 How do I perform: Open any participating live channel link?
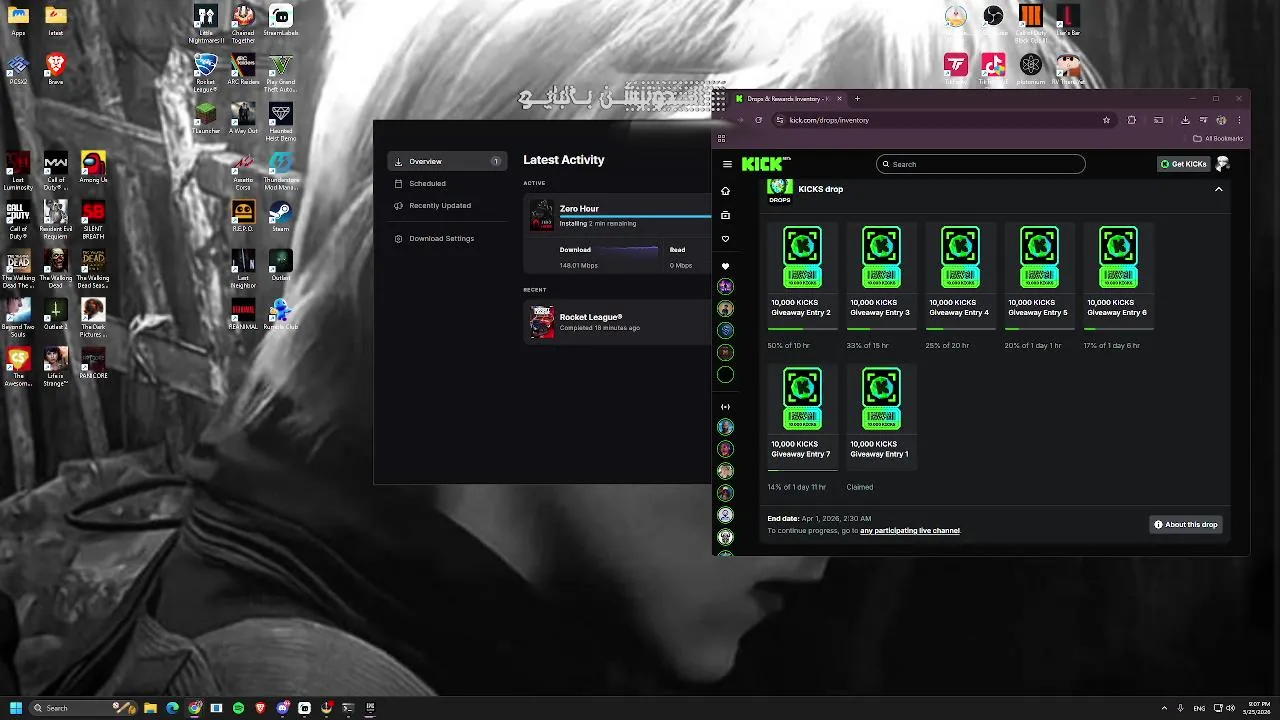pyautogui.click(x=910, y=531)
